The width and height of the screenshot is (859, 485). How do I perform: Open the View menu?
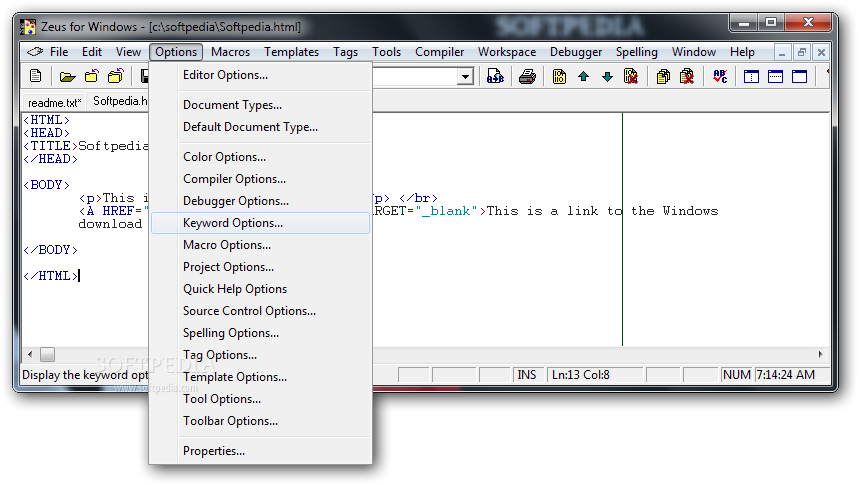coord(128,52)
